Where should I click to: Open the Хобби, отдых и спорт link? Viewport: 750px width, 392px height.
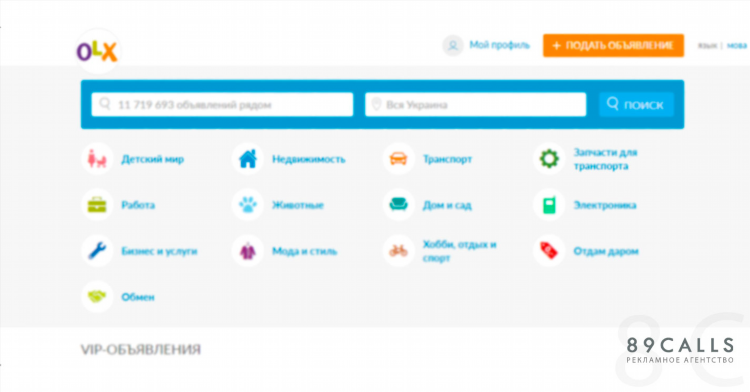click(460, 251)
